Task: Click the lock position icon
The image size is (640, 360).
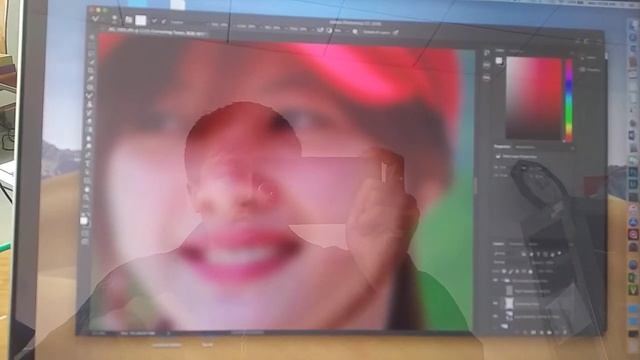Action: pyautogui.click(x=517, y=271)
